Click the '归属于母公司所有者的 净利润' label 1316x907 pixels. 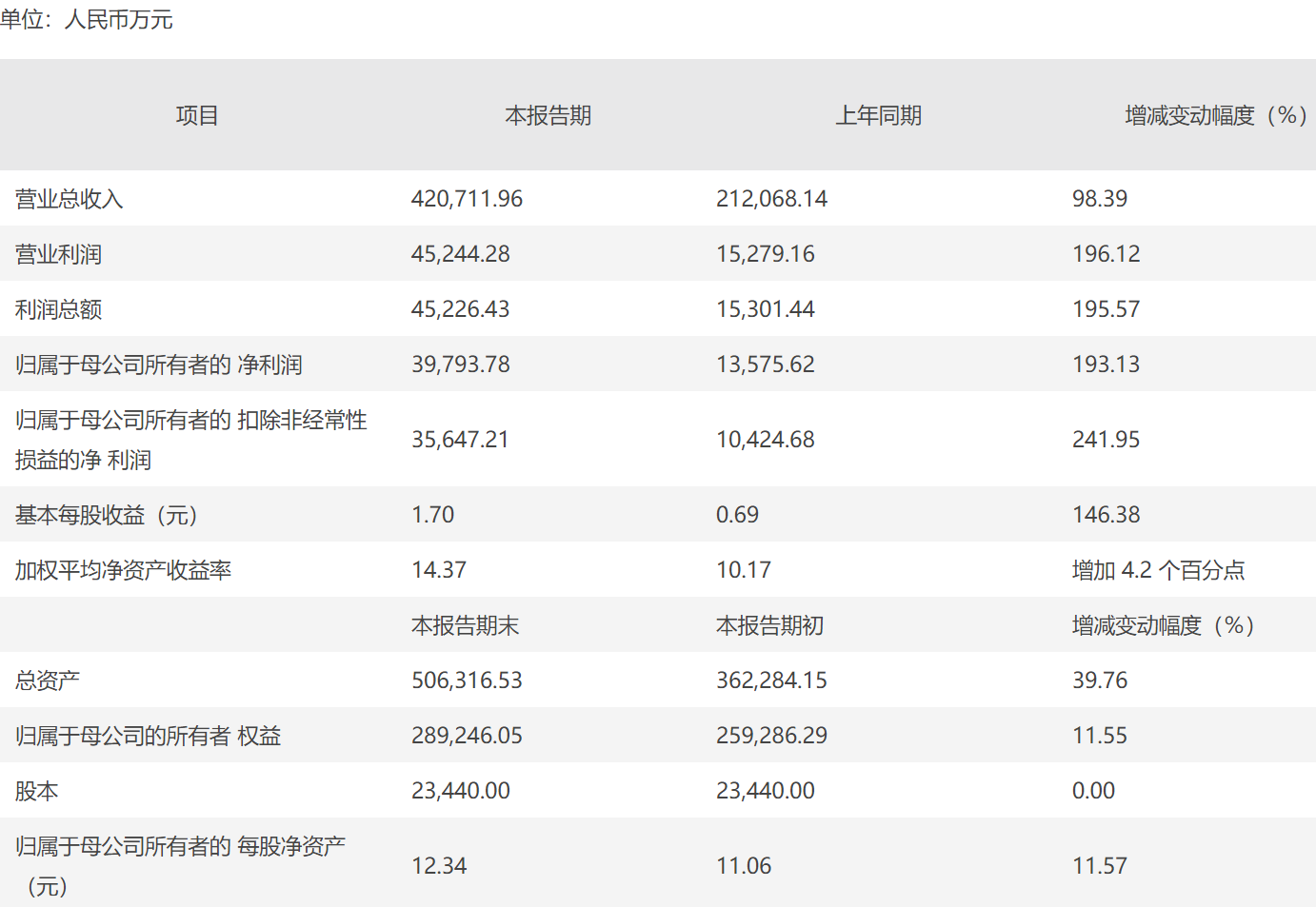tap(158, 365)
